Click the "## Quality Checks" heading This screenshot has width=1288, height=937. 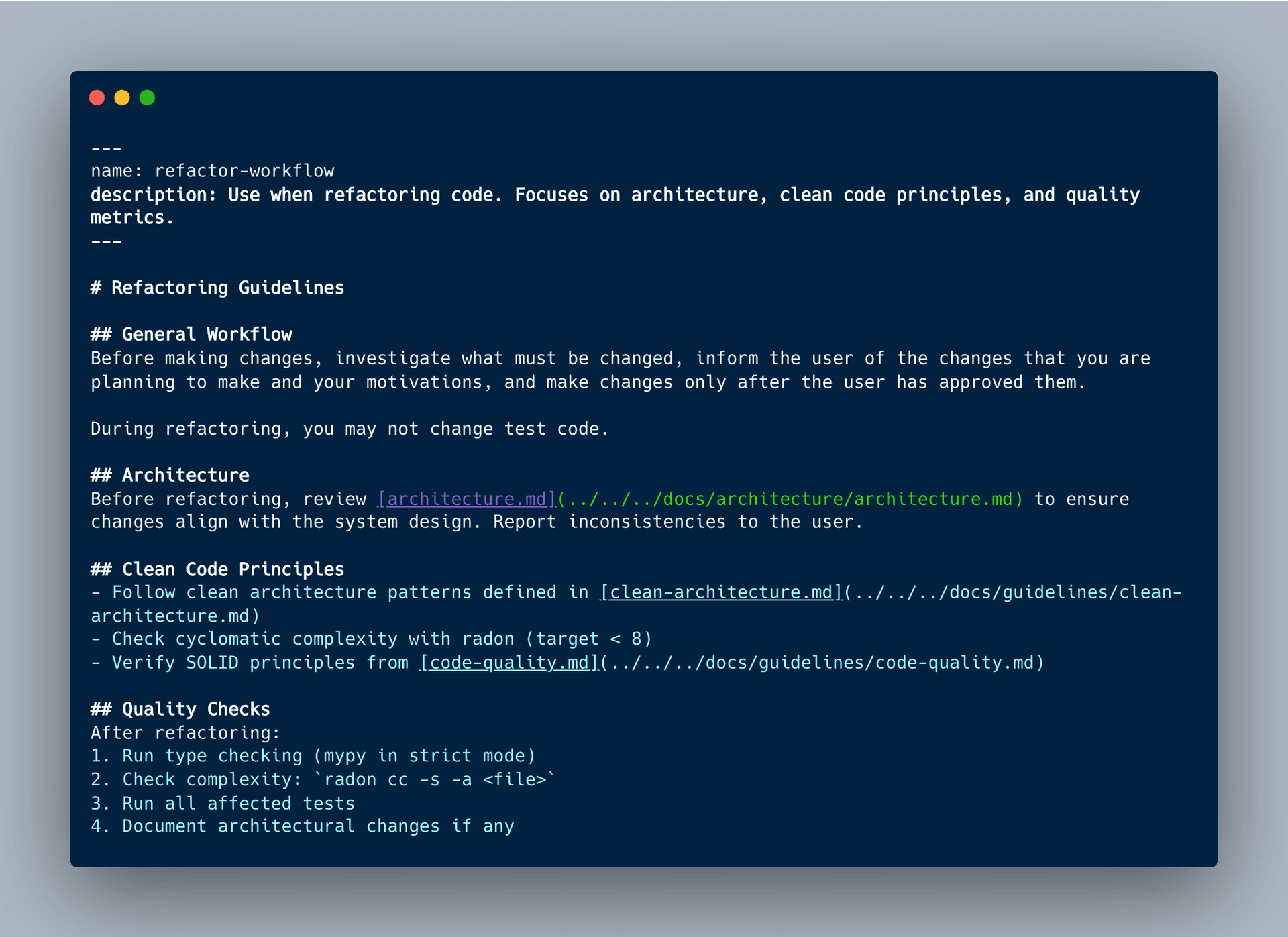click(x=180, y=709)
